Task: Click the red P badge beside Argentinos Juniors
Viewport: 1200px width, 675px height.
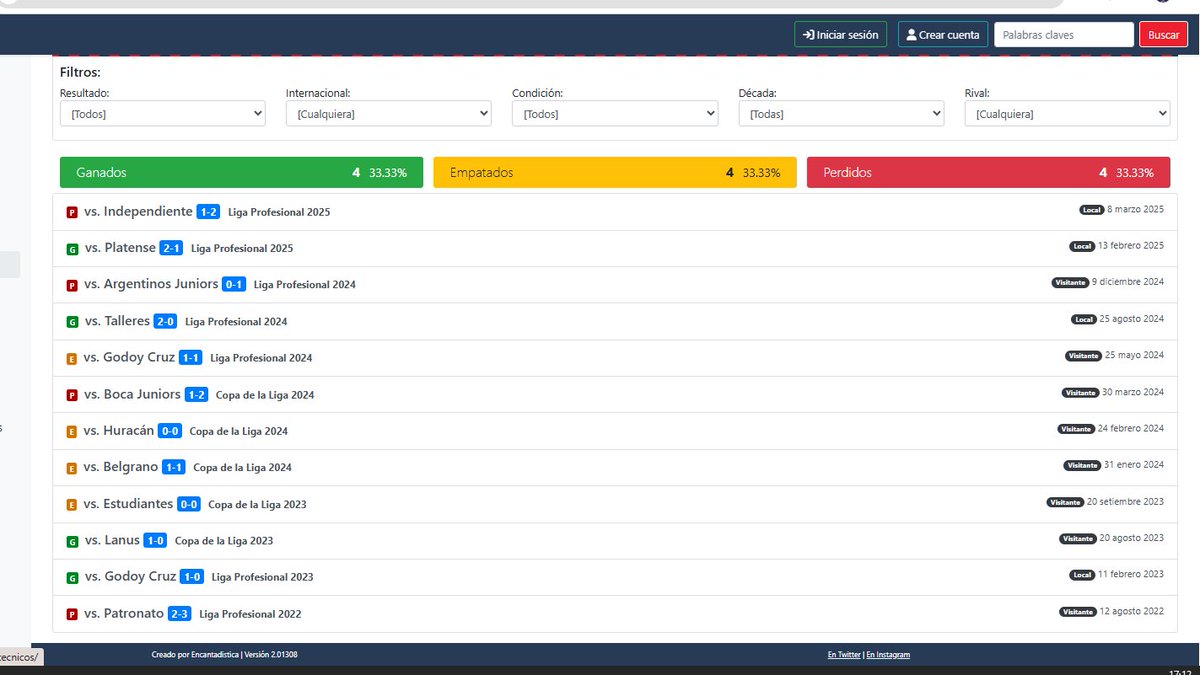Action: pyautogui.click(x=72, y=285)
